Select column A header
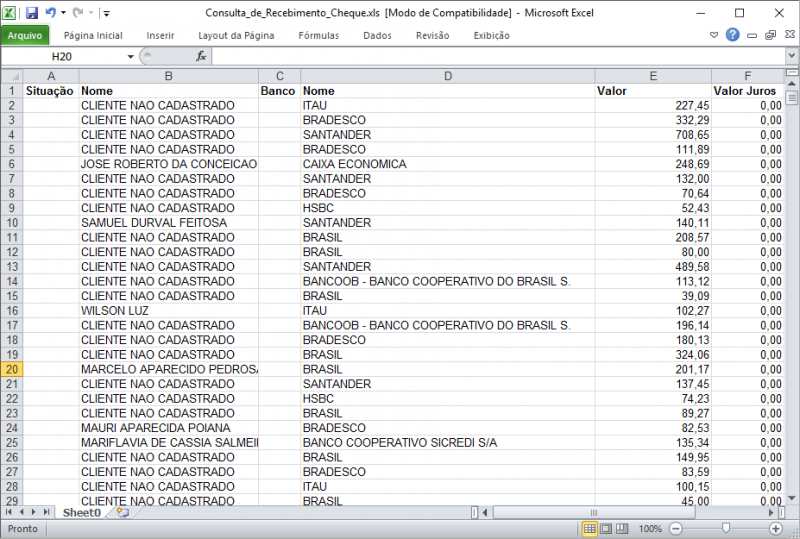 (x=51, y=76)
